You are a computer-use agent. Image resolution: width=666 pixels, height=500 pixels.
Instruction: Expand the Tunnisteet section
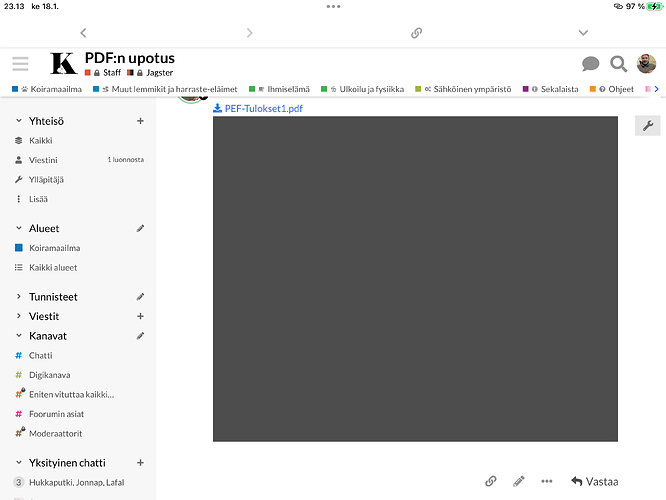(19, 297)
